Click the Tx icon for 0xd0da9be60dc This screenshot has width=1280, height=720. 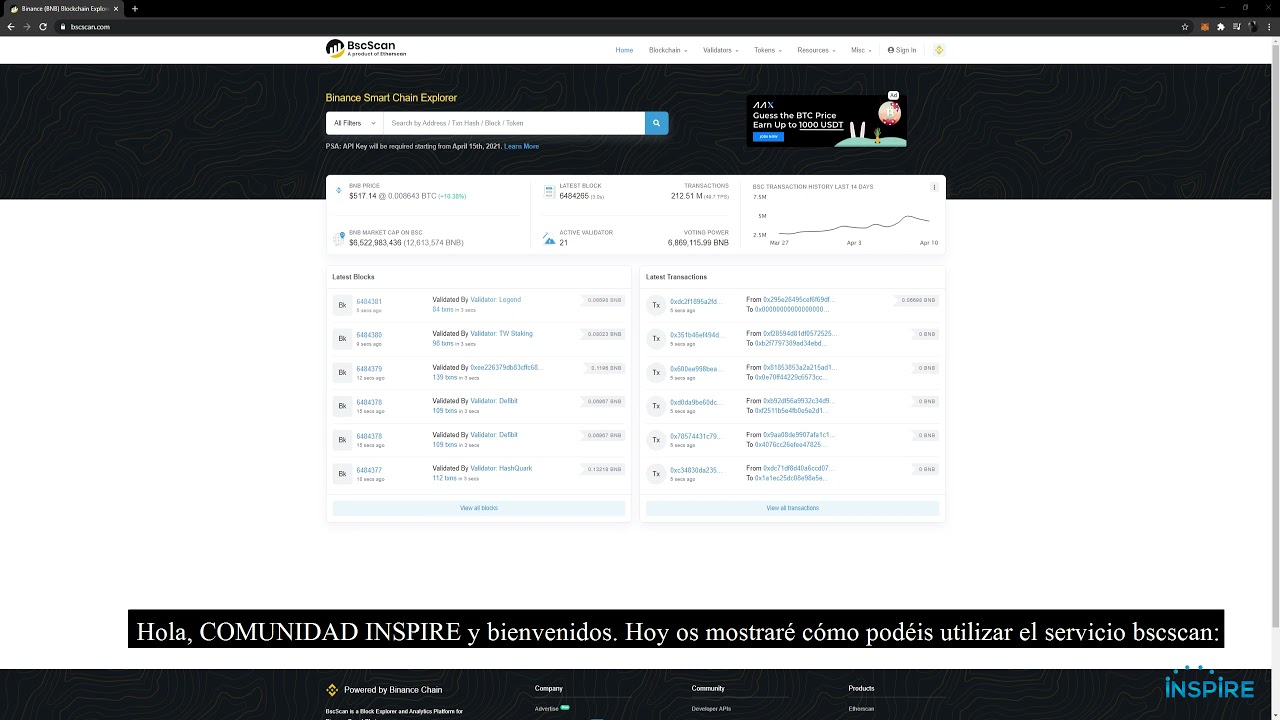[656, 406]
